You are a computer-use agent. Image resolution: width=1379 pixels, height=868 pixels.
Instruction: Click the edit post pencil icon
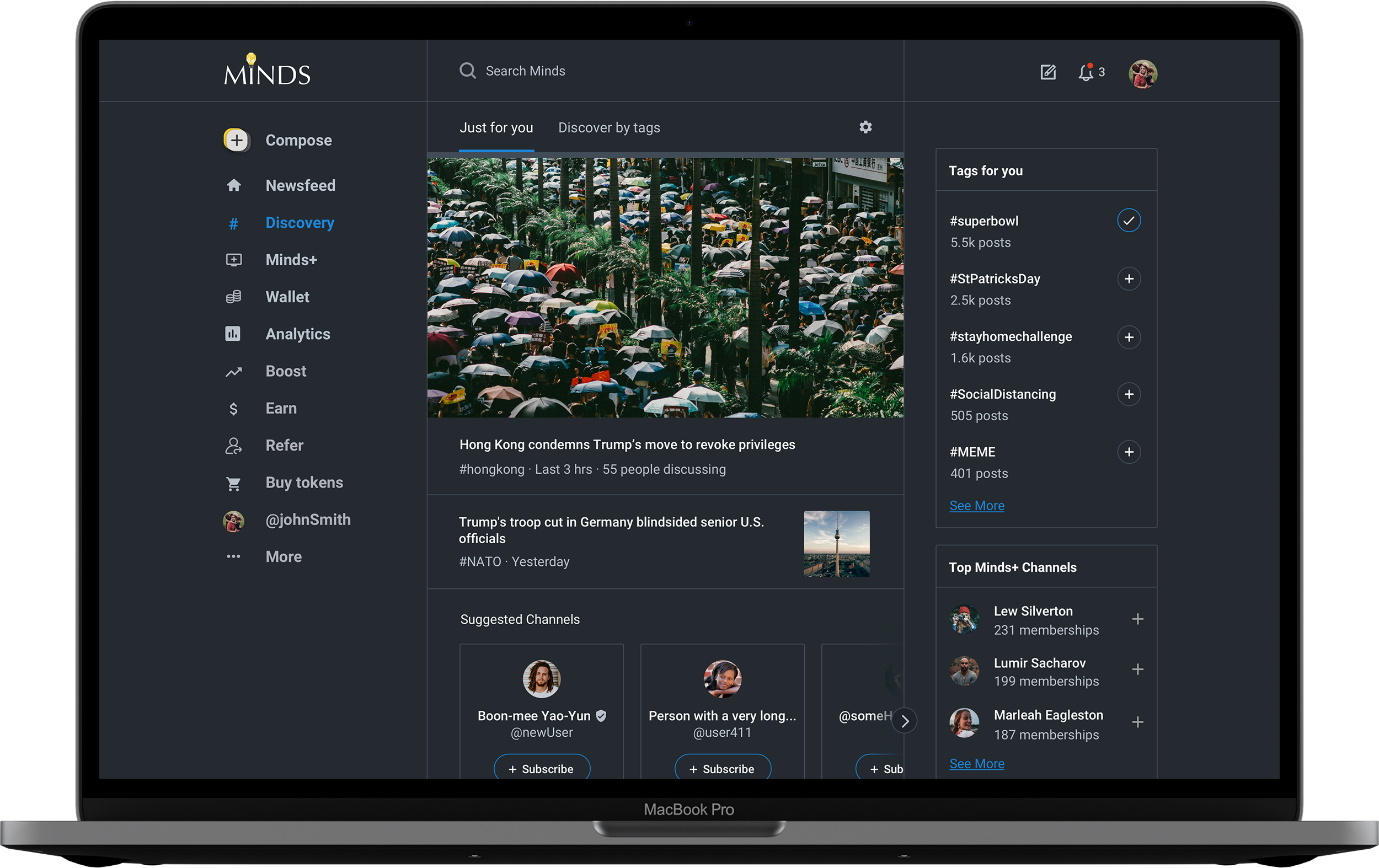point(1047,72)
